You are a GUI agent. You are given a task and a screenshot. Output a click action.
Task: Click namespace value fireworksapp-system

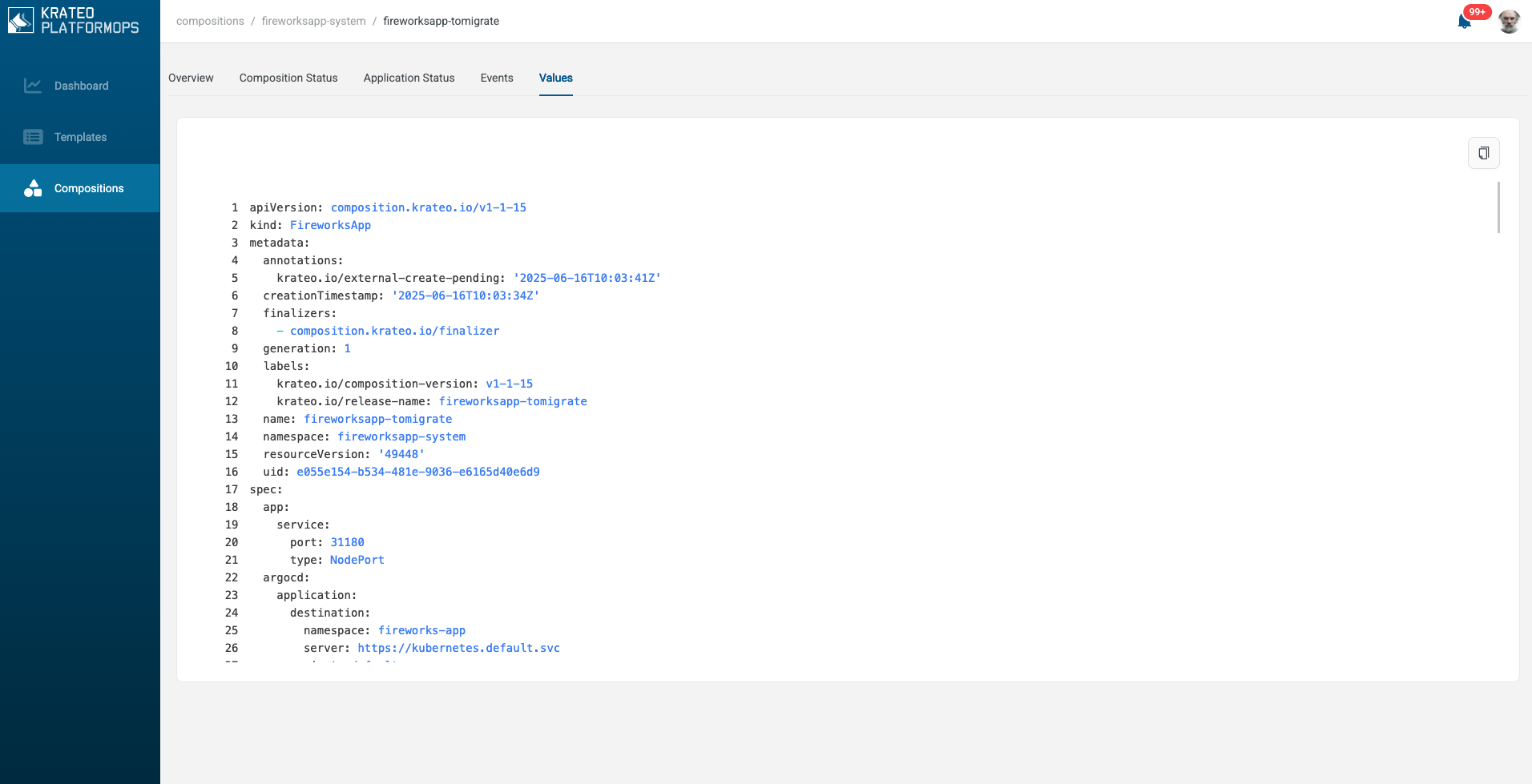click(401, 436)
